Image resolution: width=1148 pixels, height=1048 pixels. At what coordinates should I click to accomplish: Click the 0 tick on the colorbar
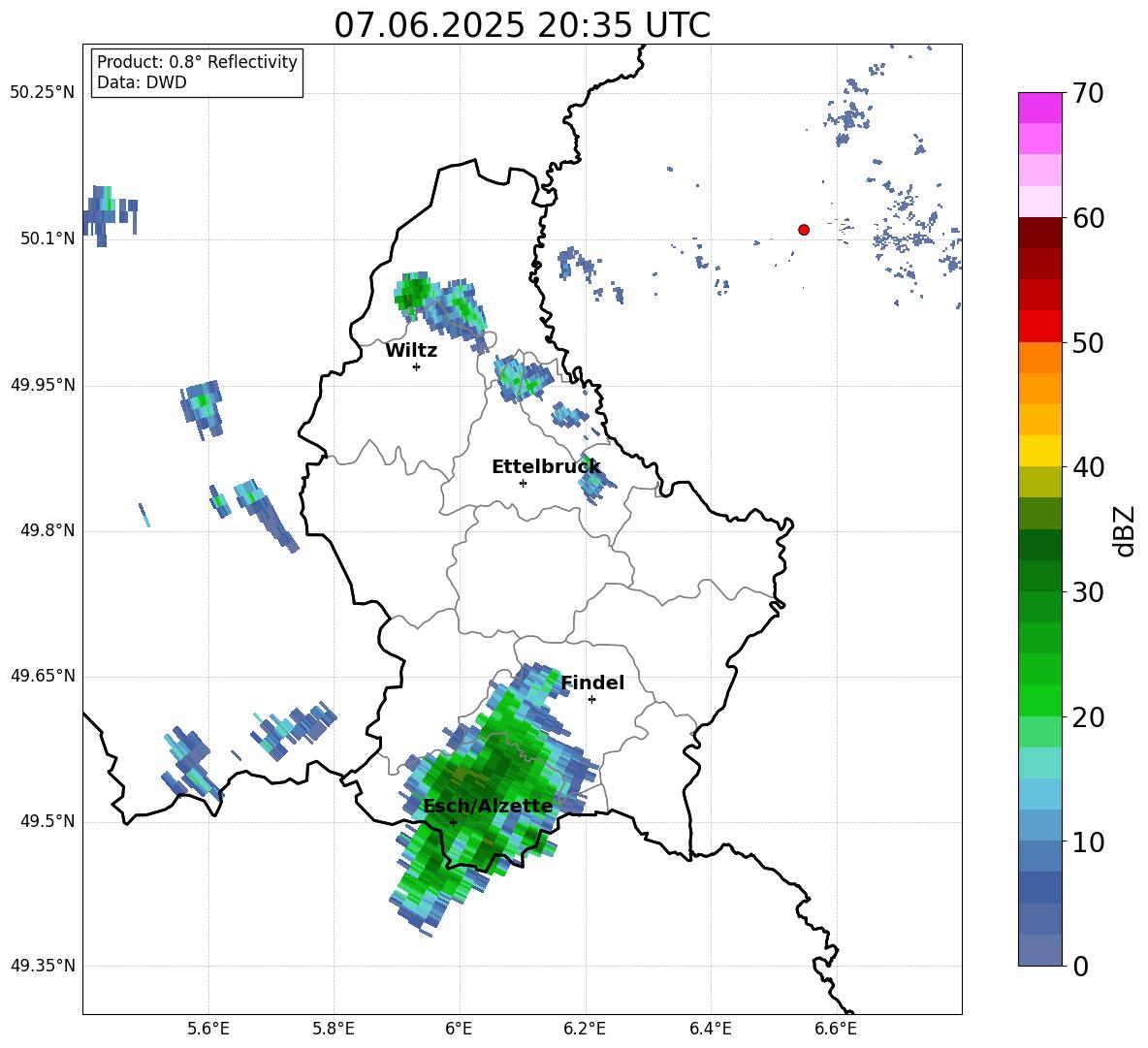1080,967
